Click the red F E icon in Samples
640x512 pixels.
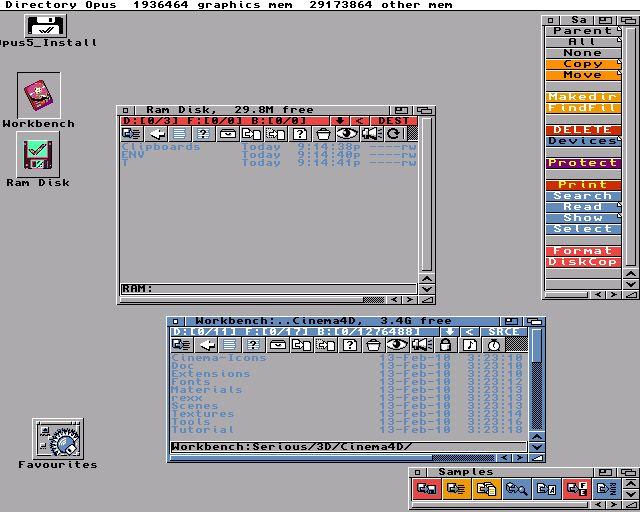[577, 489]
